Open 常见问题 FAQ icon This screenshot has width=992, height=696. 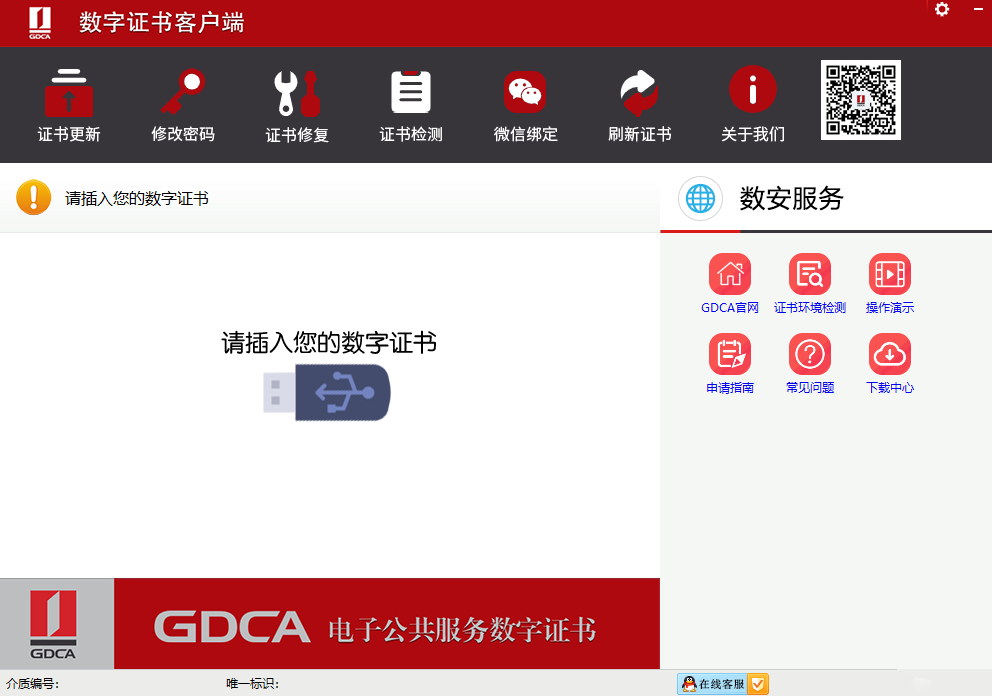[x=810, y=354]
